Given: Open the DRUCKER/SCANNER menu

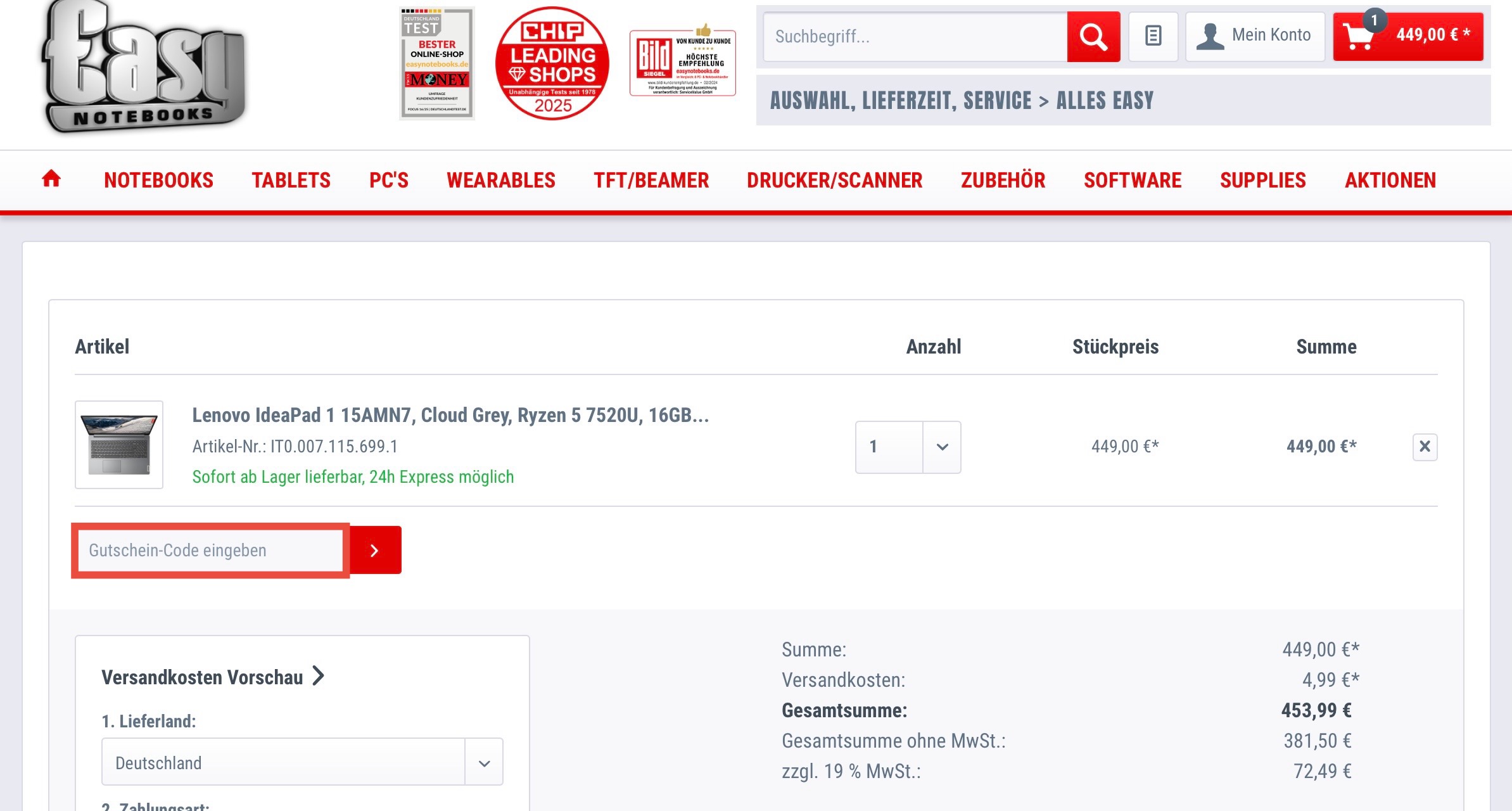Looking at the screenshot, I should [834, 180].
